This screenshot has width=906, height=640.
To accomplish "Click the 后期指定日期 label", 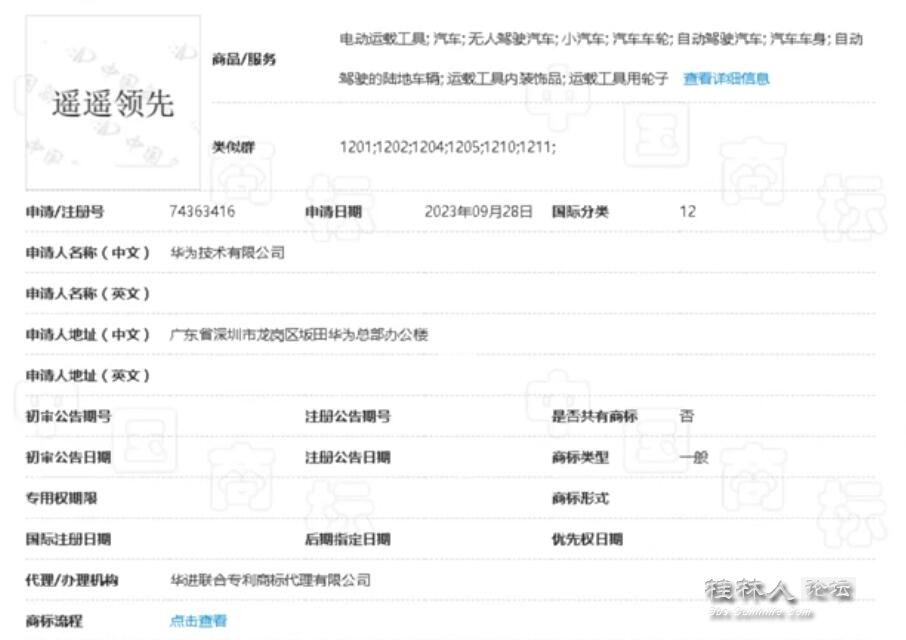I will (x=348, y=539).
